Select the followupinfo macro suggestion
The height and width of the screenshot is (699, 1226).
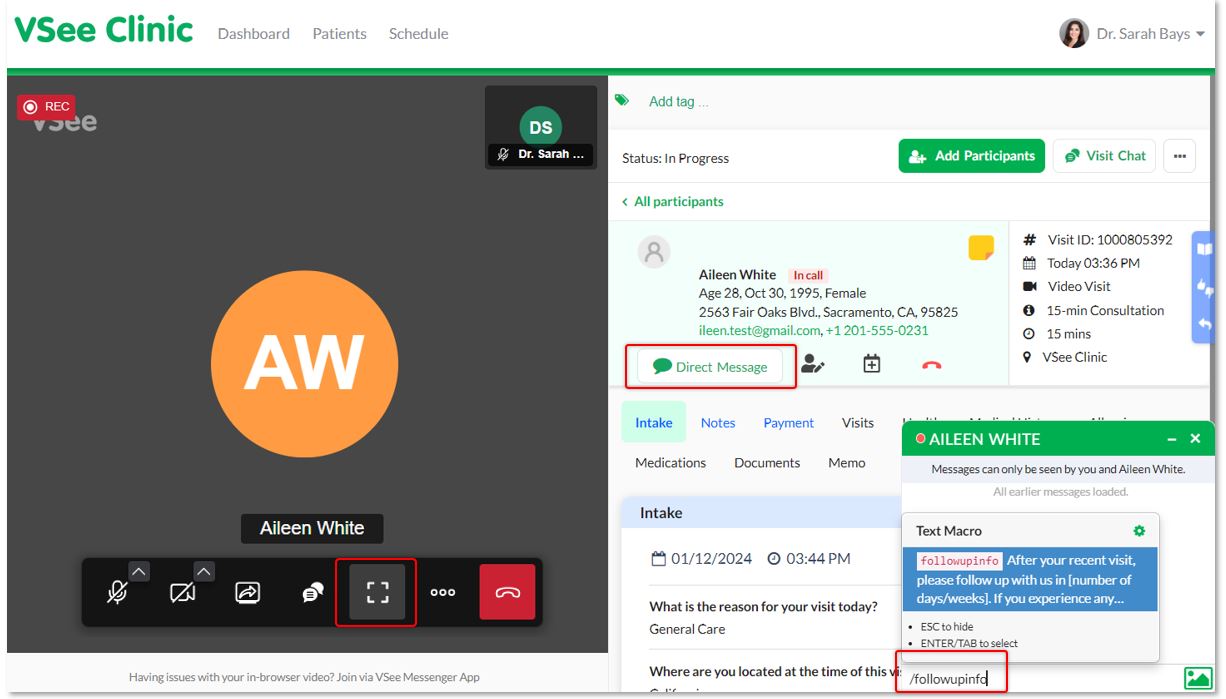(x=1030, y=579)
